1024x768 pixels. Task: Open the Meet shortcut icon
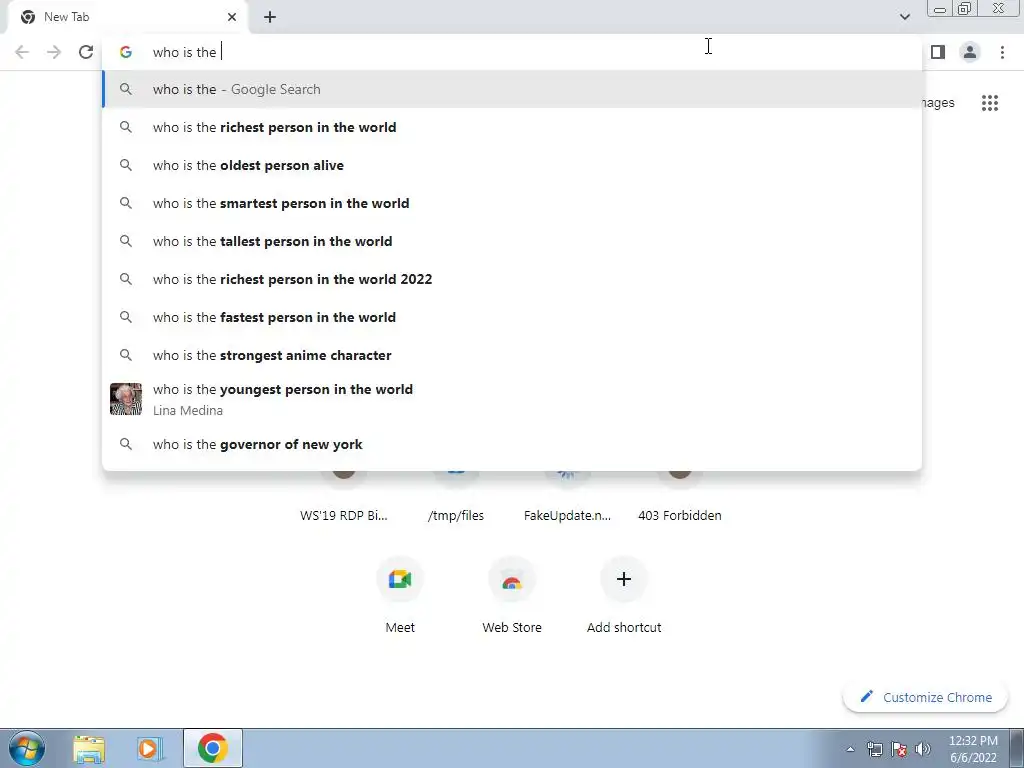pyautogui.click(x=400, y=579)
